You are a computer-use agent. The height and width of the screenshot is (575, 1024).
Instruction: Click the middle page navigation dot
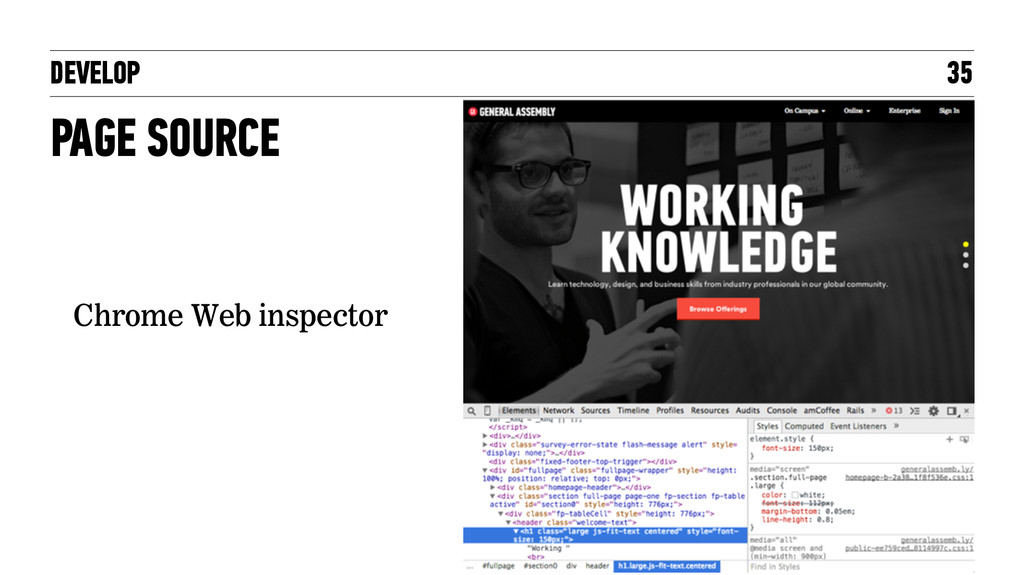[965, 255]
